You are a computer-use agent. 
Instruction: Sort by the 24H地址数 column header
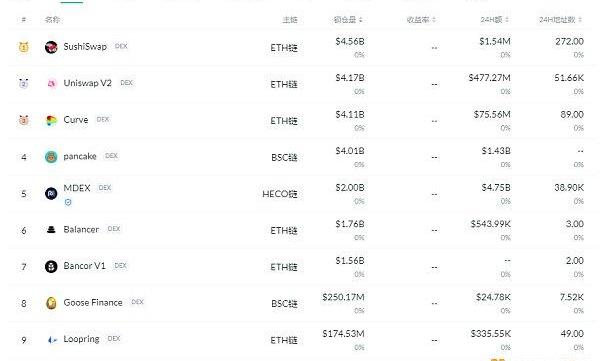click(x=561, y=20)
